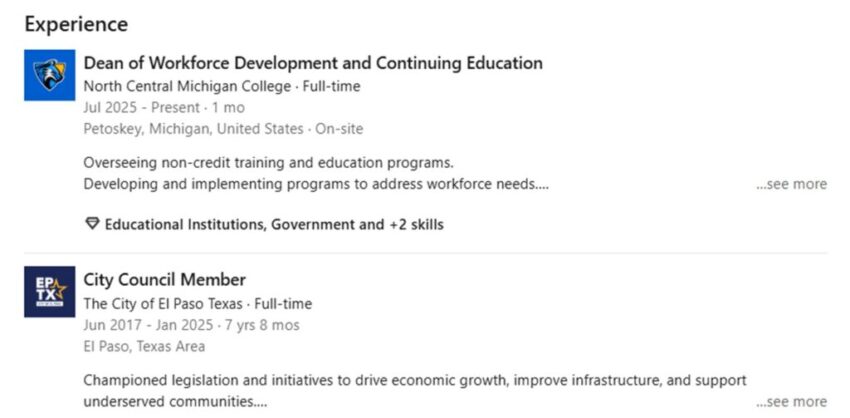The width and height of the screenshot is (850, 418).
Task: Click the underserved communities description line
Action: click(x=175, y=402)
